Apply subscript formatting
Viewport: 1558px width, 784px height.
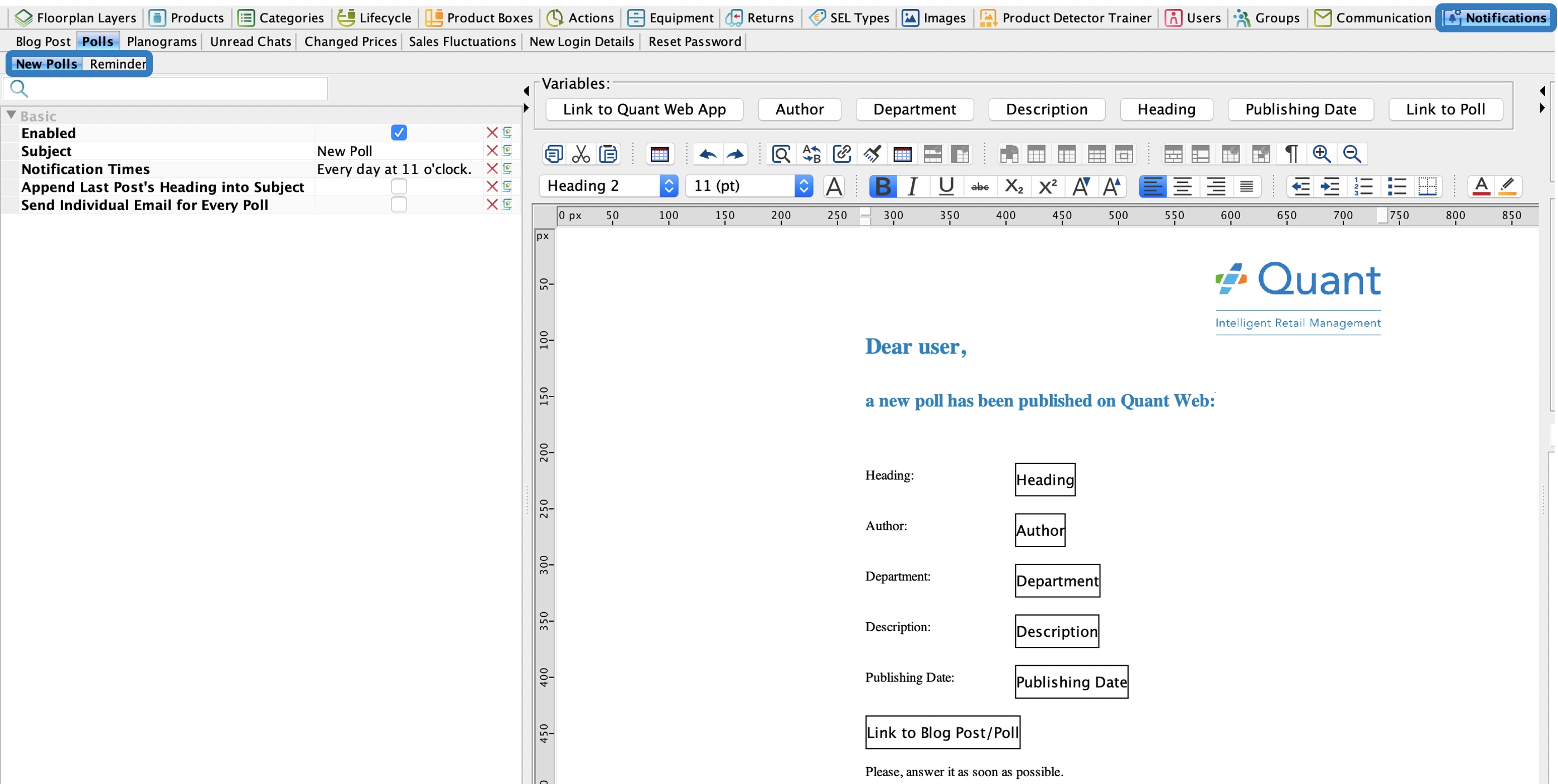[1014, 186]
